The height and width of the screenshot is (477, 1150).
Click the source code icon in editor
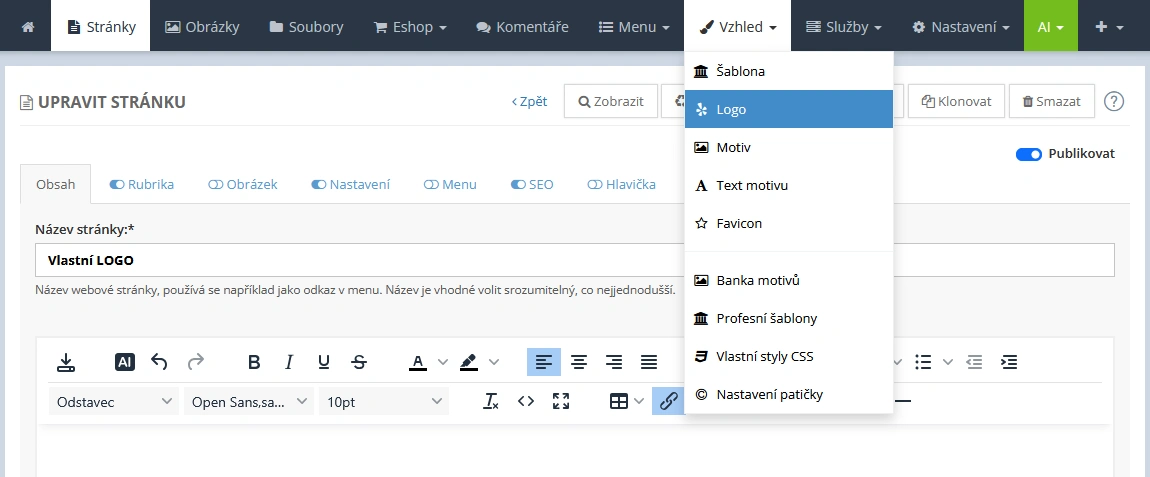(x=526, y=401)
